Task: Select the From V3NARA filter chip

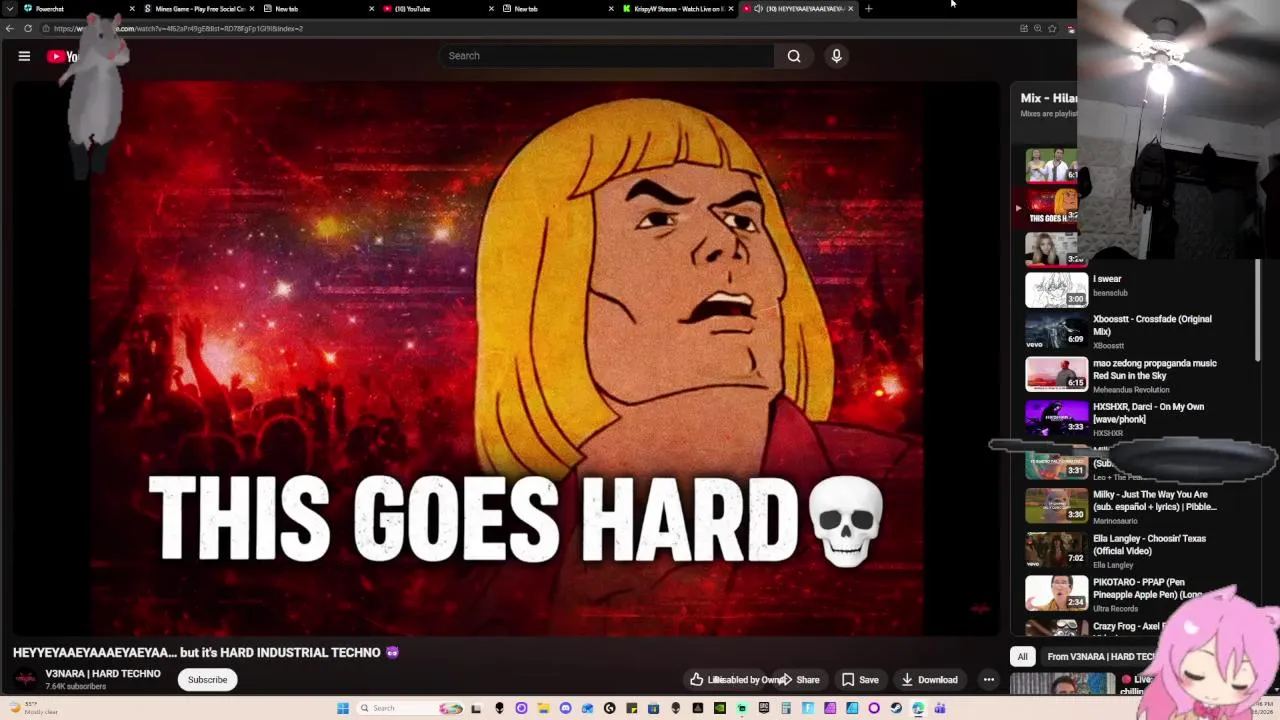Action: coord(1100,657)
